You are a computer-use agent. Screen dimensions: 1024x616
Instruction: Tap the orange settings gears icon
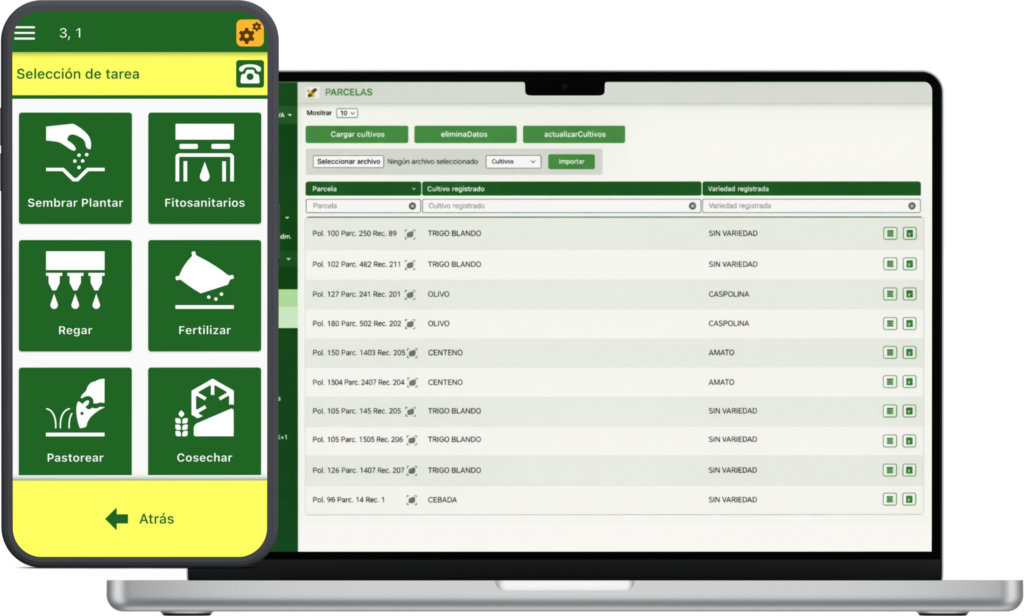pyautogui.click(x=250, y=33)
